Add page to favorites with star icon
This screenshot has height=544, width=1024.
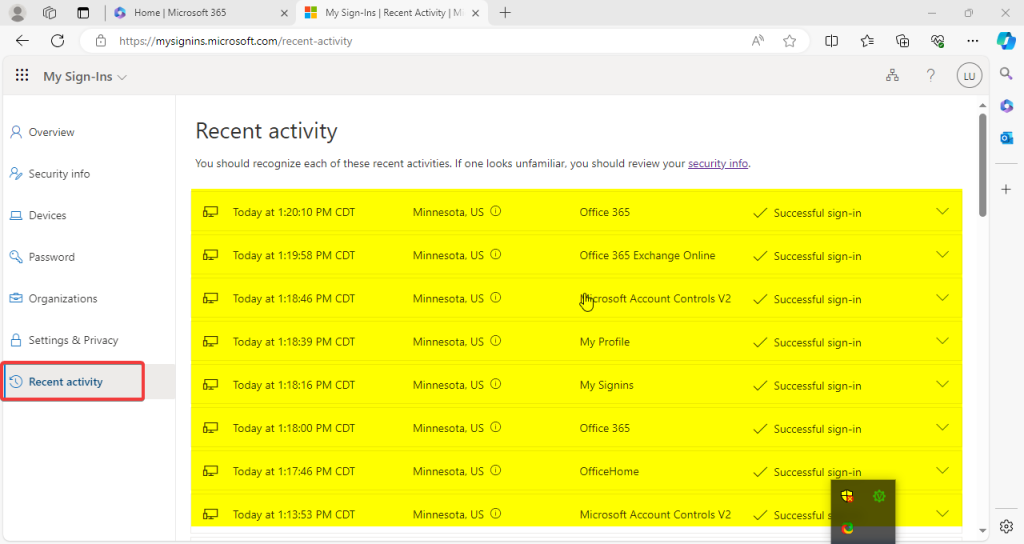(x=789, y=41)
